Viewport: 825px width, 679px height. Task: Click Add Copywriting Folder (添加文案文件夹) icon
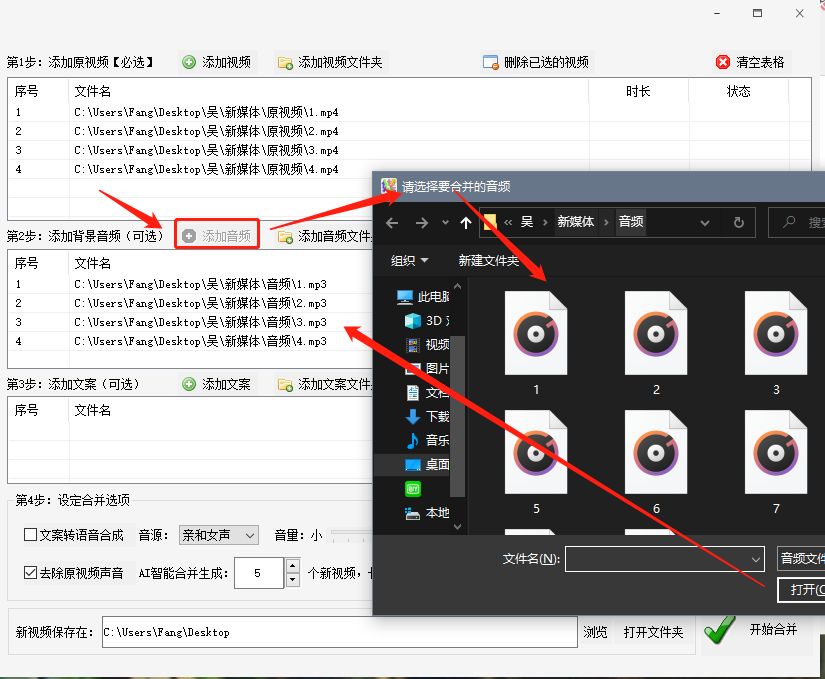point(285,386)
